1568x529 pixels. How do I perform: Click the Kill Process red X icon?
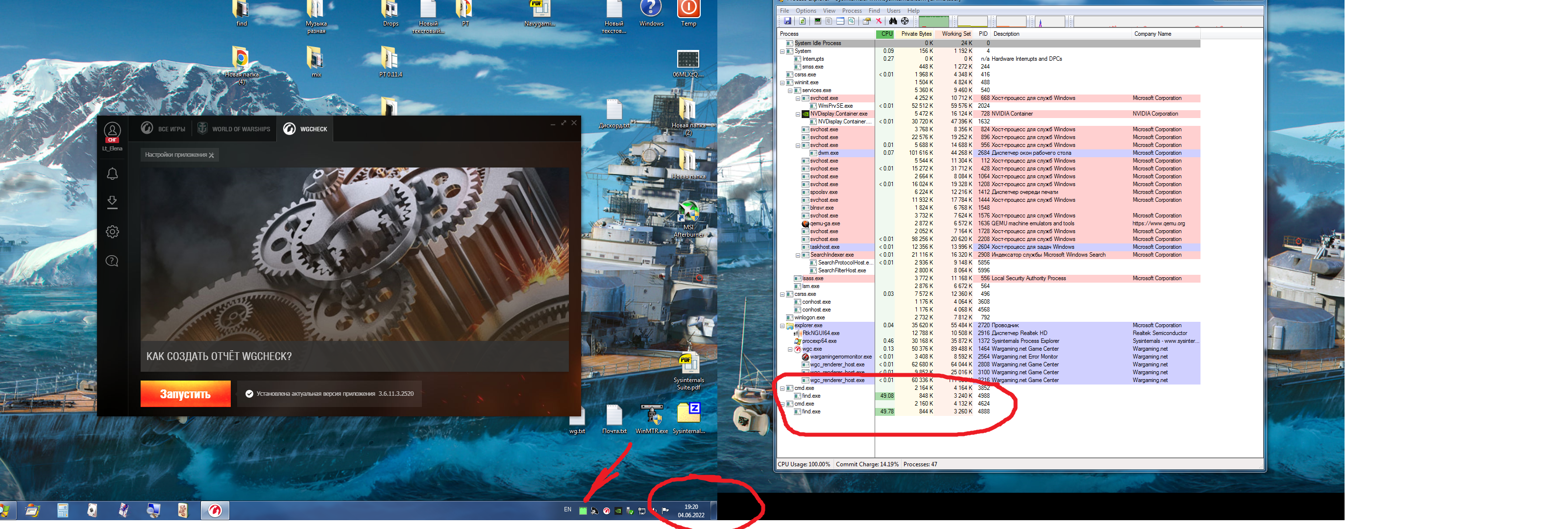click(x=879, y=21)
